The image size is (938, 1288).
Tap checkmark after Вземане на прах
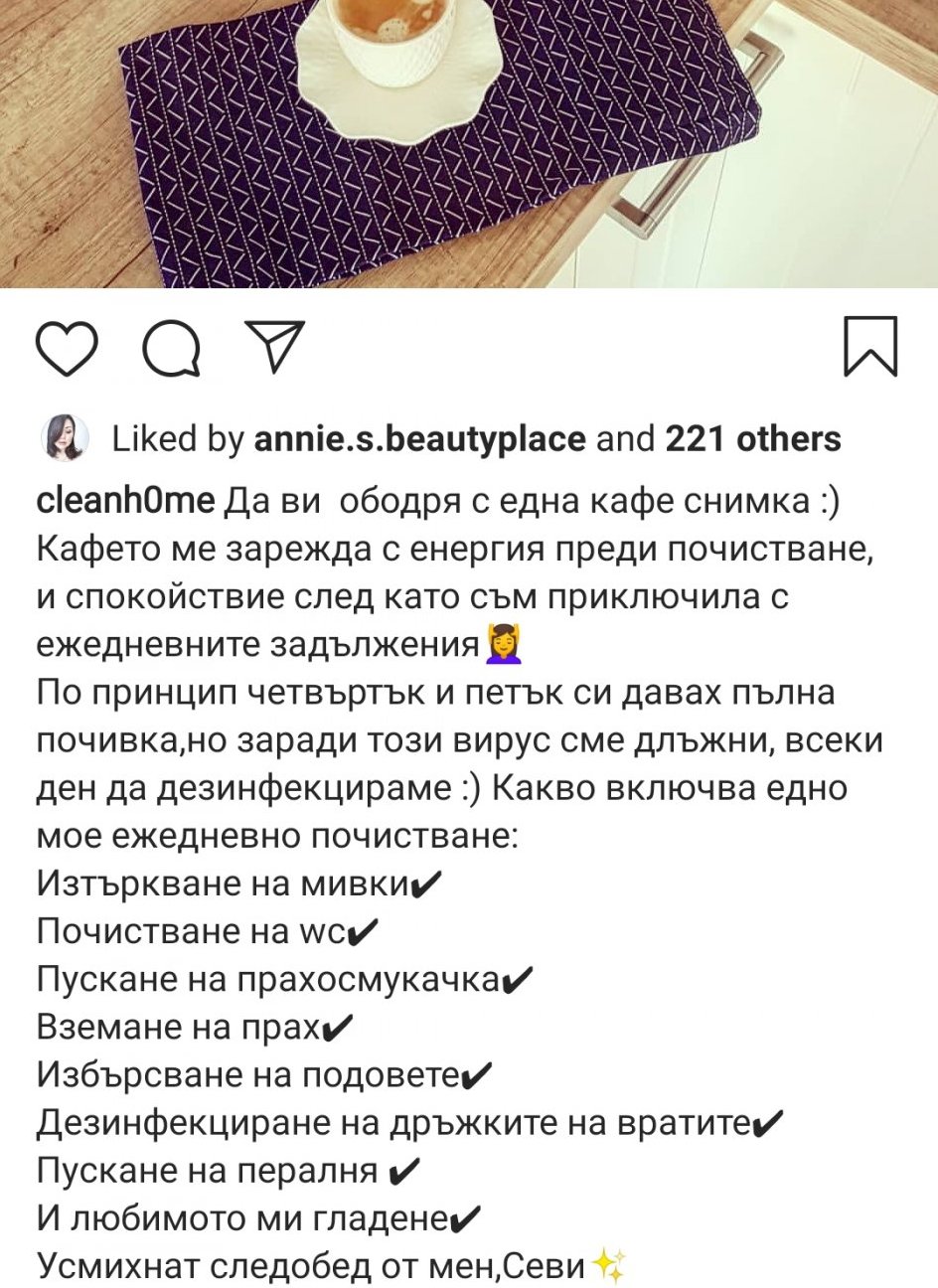click(x=337, y=1027)
